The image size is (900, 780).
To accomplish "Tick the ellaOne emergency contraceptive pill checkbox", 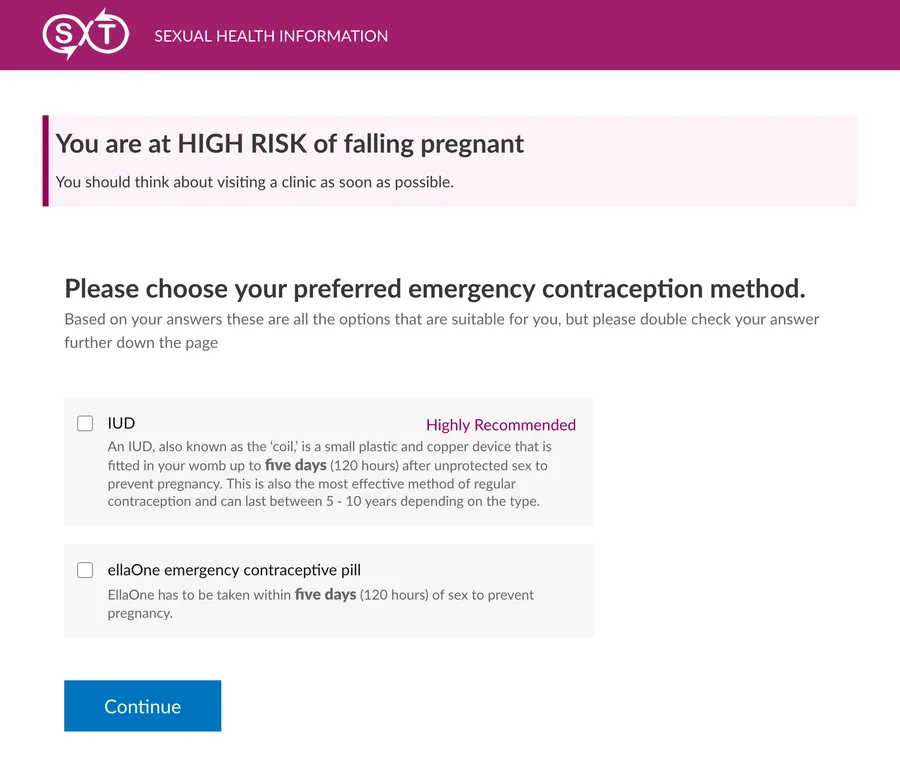I will coord(85,570).
